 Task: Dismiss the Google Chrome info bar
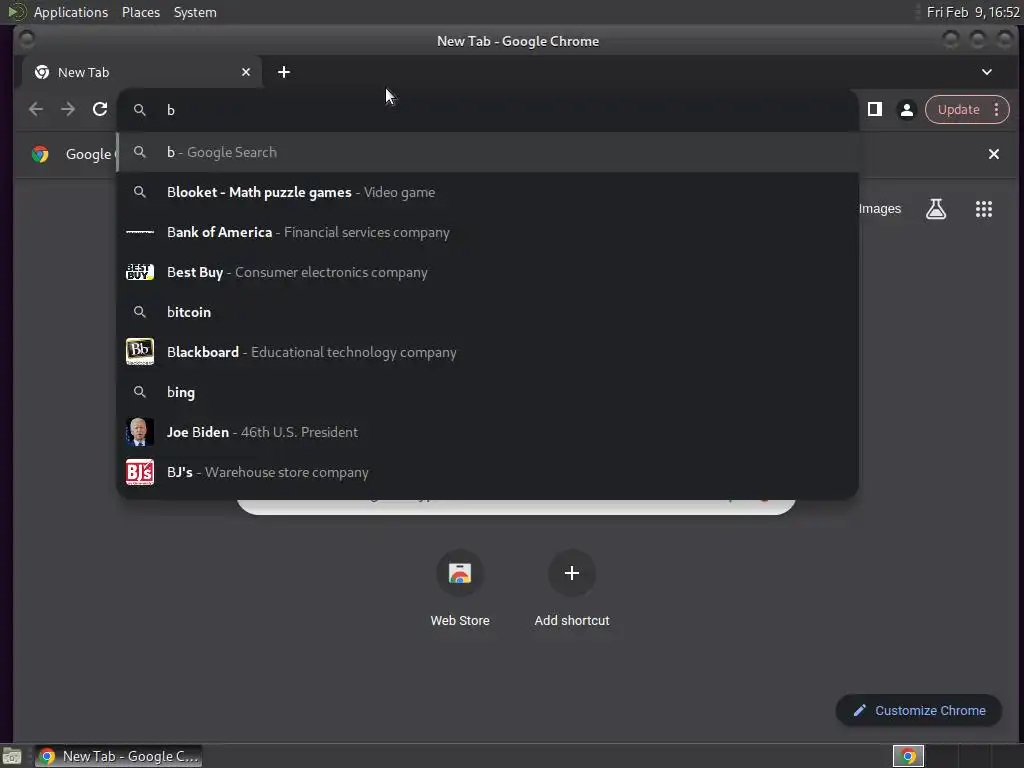click(x=993, y=154)
